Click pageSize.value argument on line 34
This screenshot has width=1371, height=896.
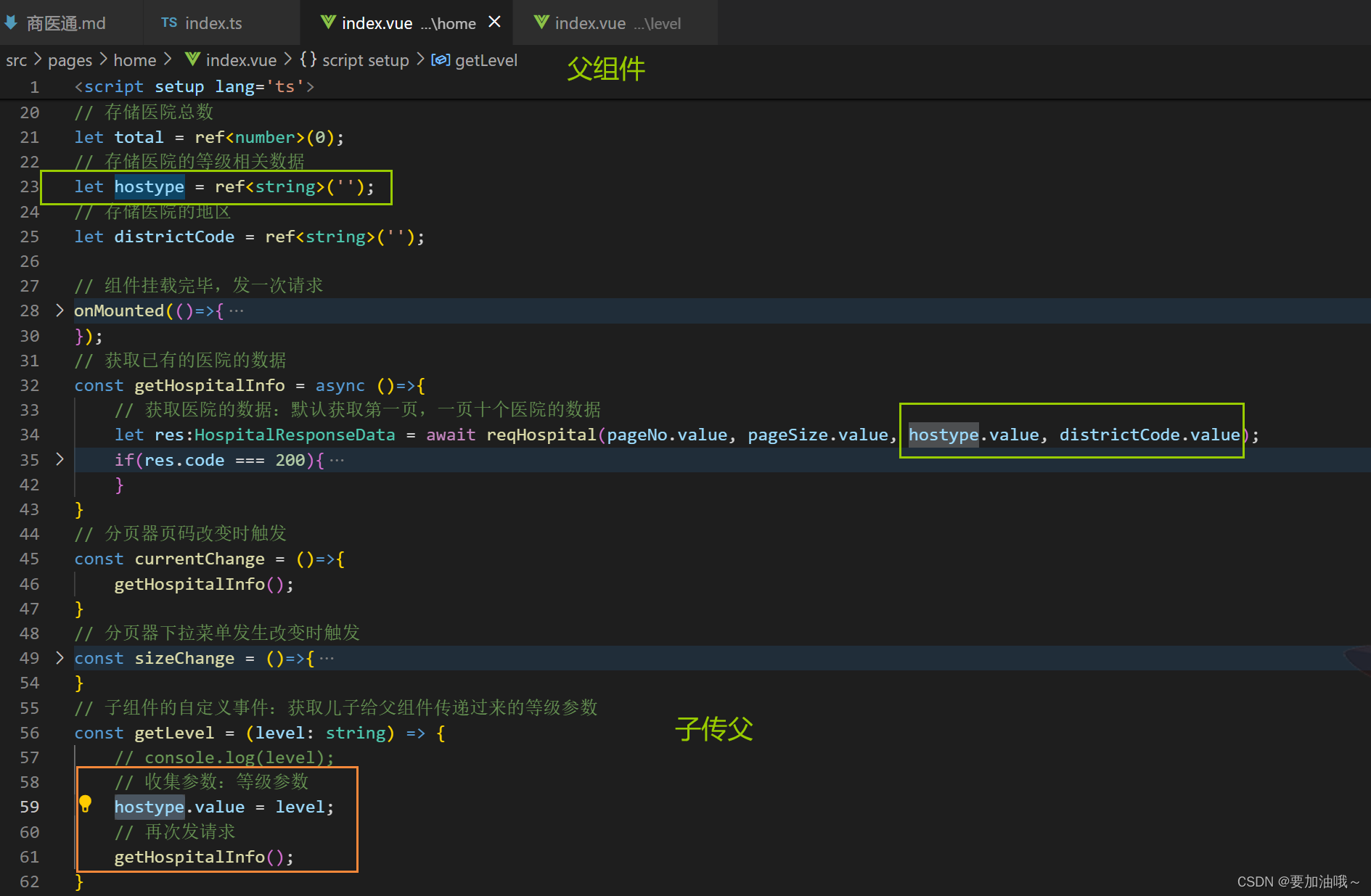[x=818, y=435]
